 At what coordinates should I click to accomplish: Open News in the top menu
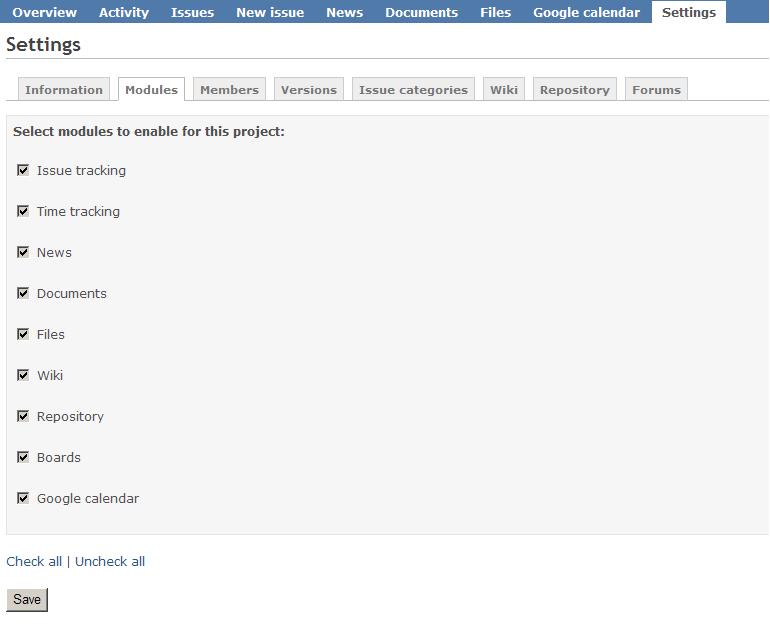point(345,12)
